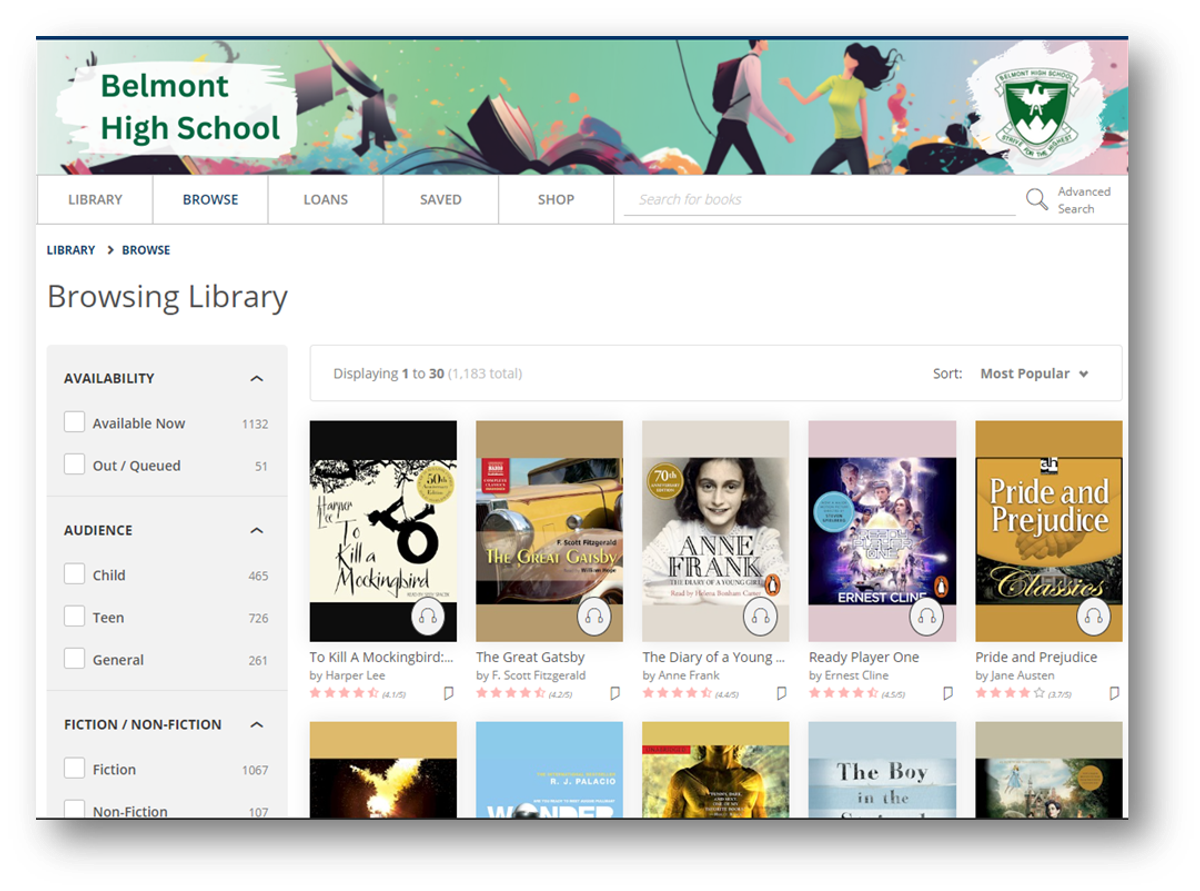Viewport: 1200px width, 891px height.
Task: Open the Most Popular sort dropdown
Action: 1034,374
